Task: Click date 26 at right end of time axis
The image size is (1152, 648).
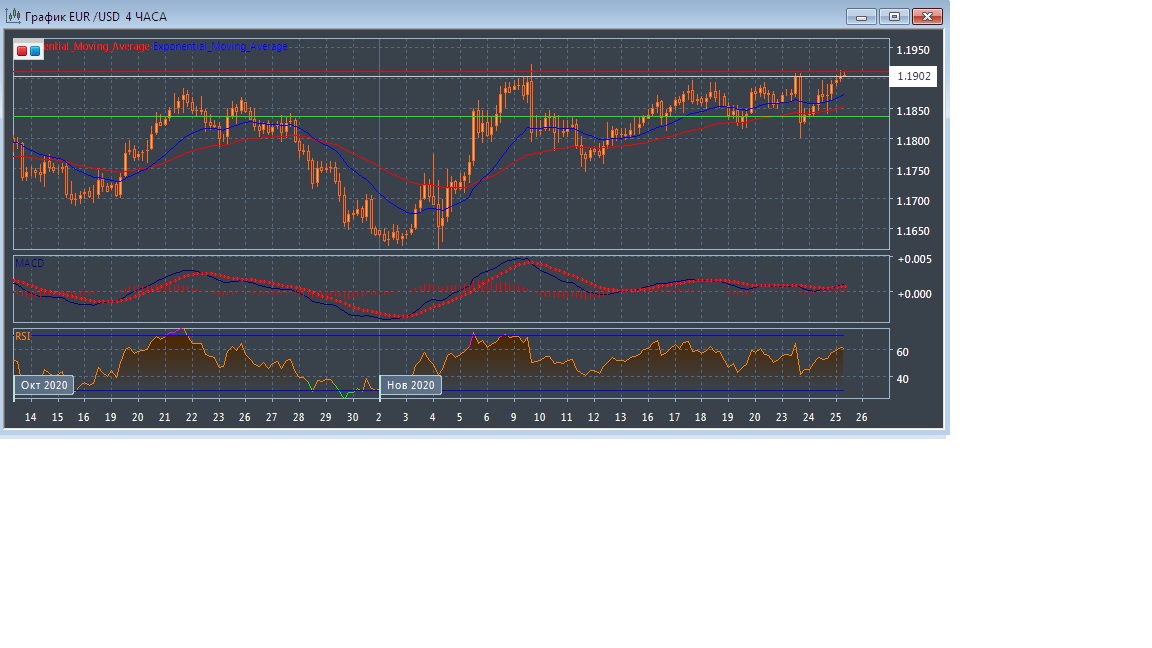Action: [861, 417]
